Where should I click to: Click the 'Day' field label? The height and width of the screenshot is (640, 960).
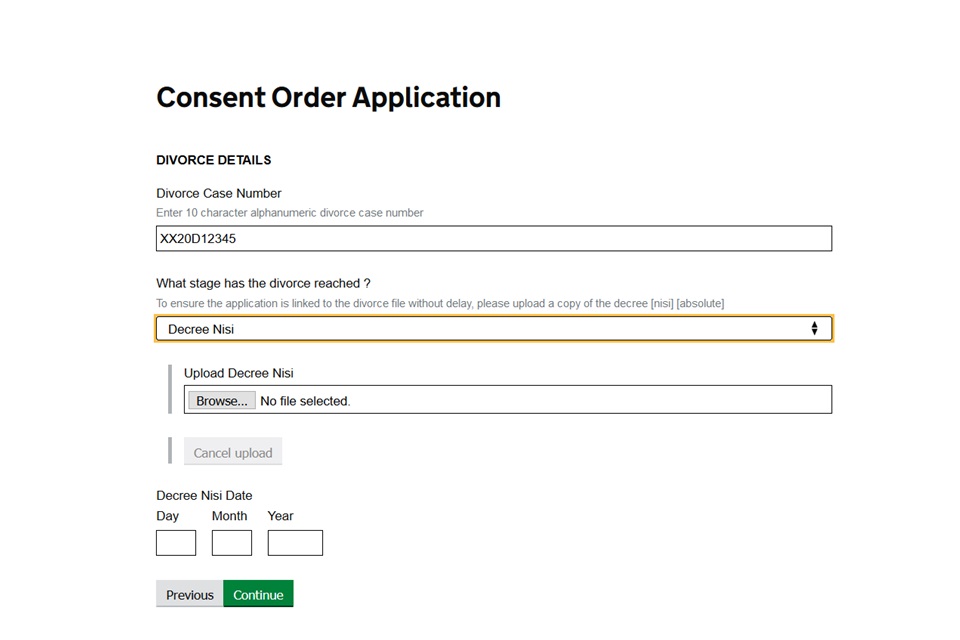pos(167,516)
